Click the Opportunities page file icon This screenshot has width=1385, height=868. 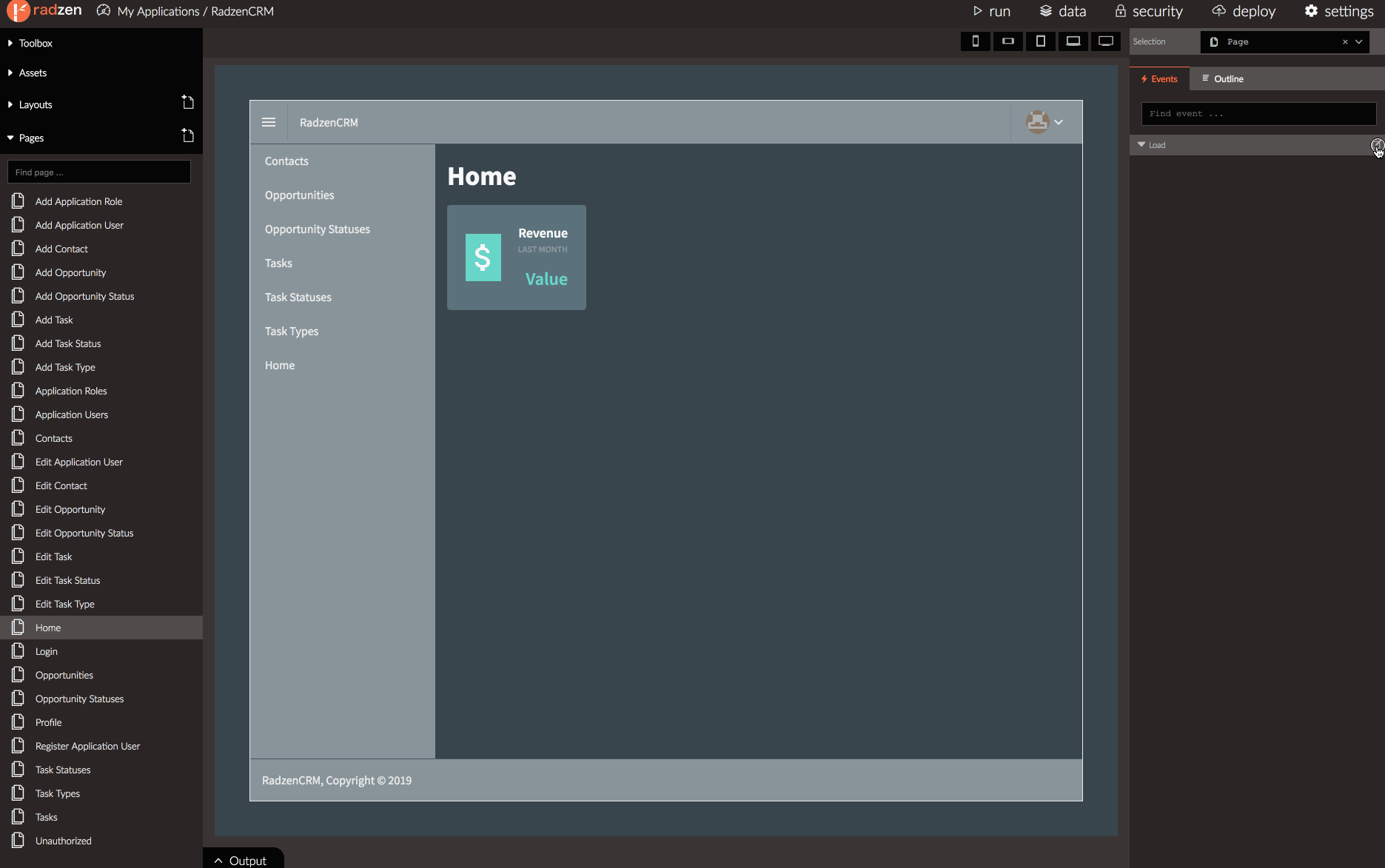pyautogui.click(x=19, y=674)
